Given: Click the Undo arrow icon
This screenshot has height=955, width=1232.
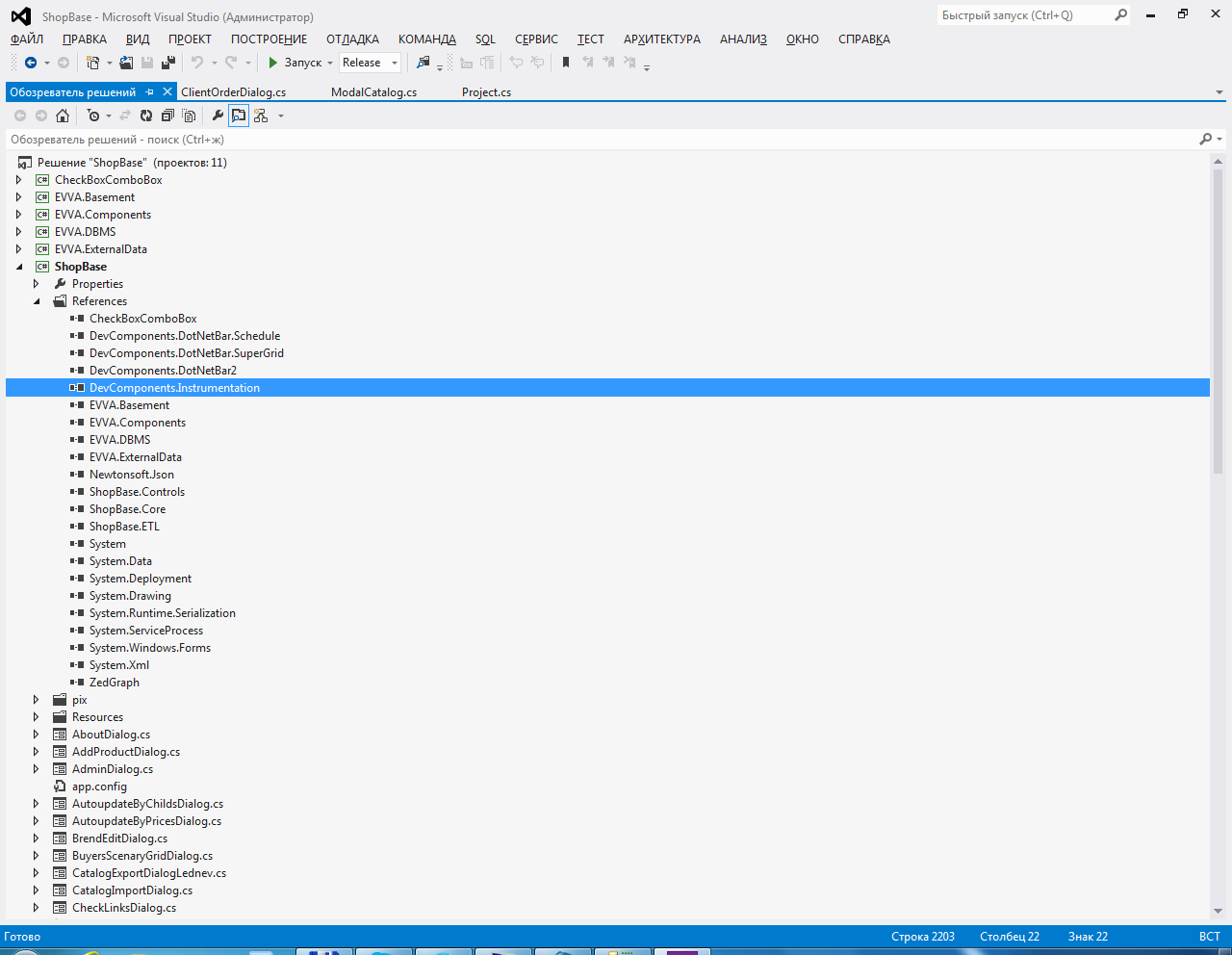Looking at the screenshot, I should click(x=197, y=63).
